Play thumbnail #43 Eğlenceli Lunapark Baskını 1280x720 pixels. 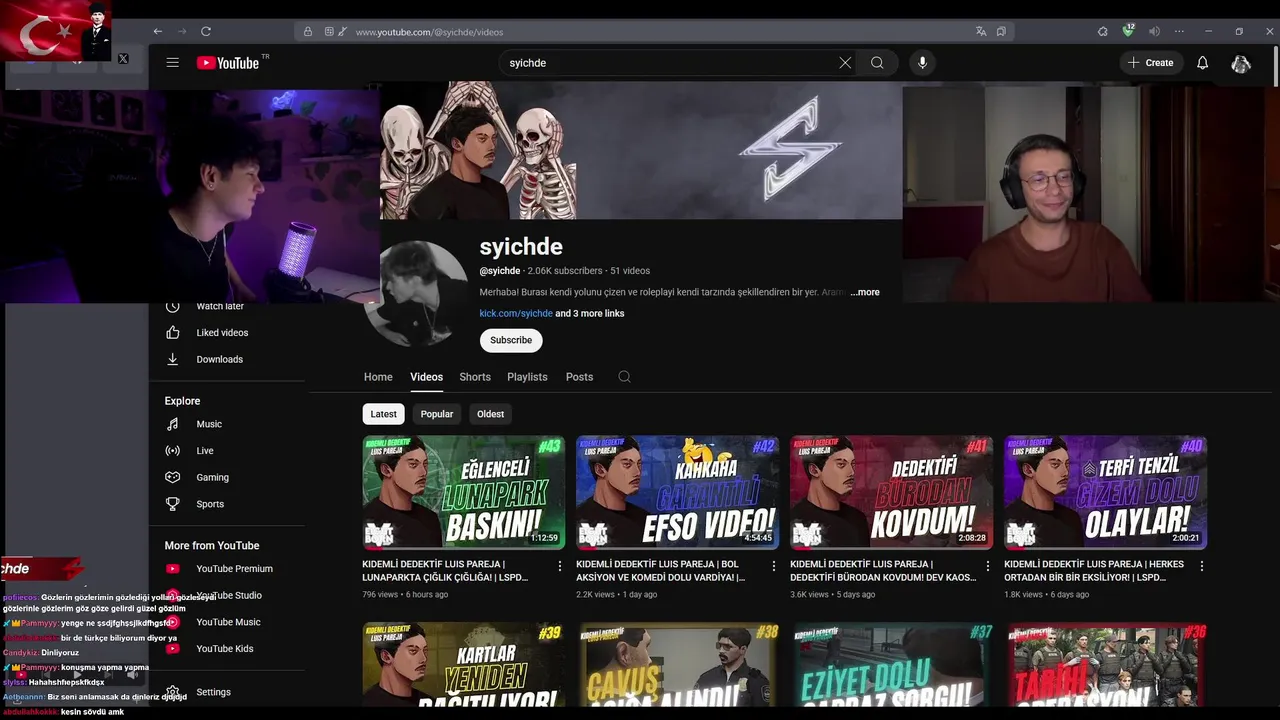[x=463, y=492]
